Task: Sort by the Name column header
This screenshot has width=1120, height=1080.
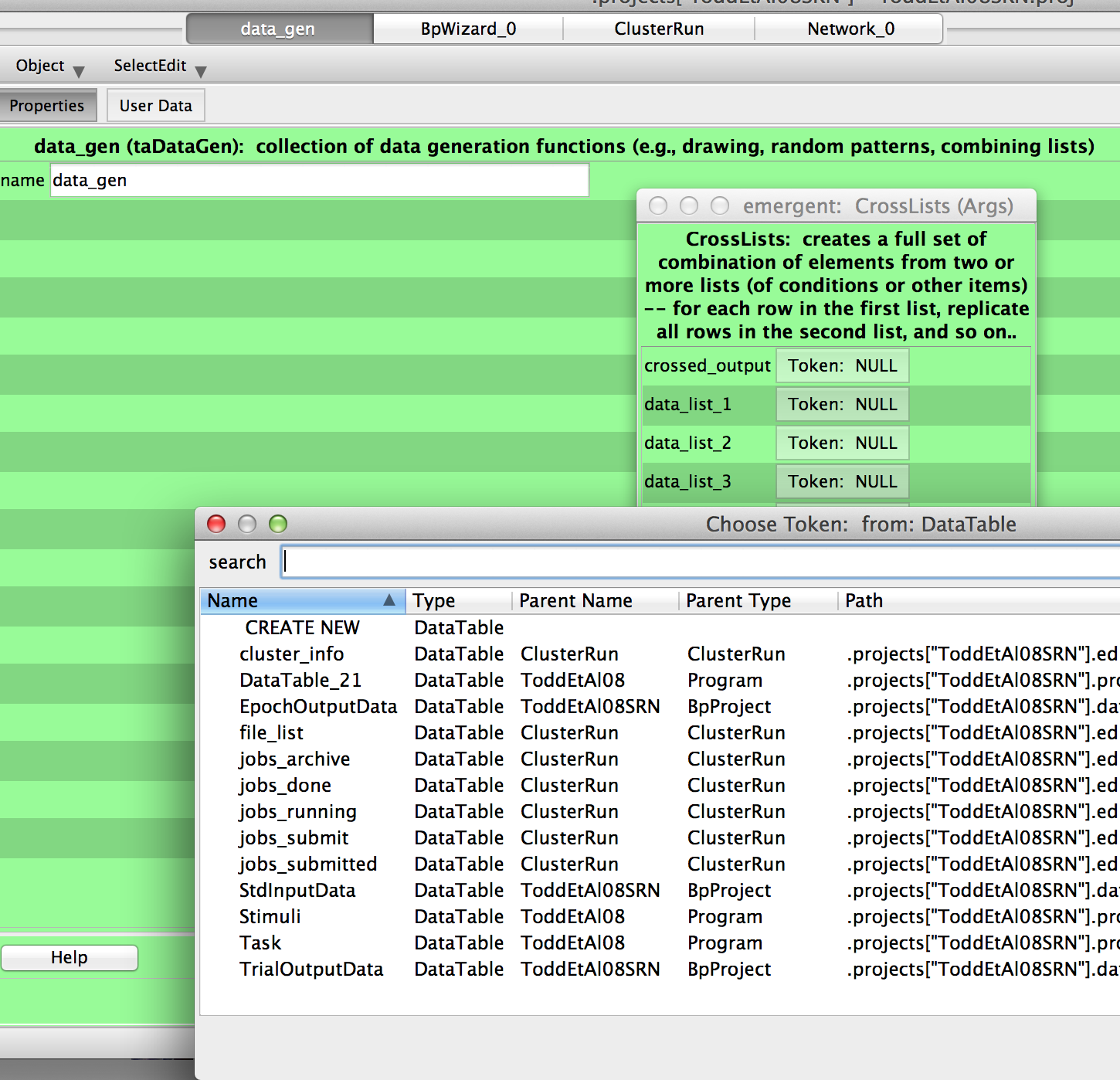Action: pyautogui.click(x=303, y=600)
